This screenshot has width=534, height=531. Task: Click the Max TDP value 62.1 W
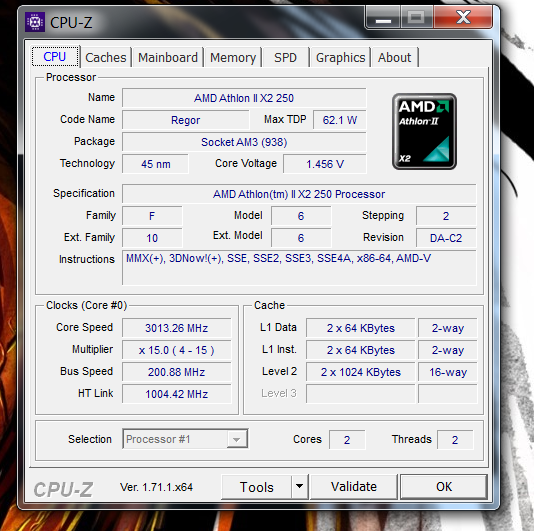340,120
